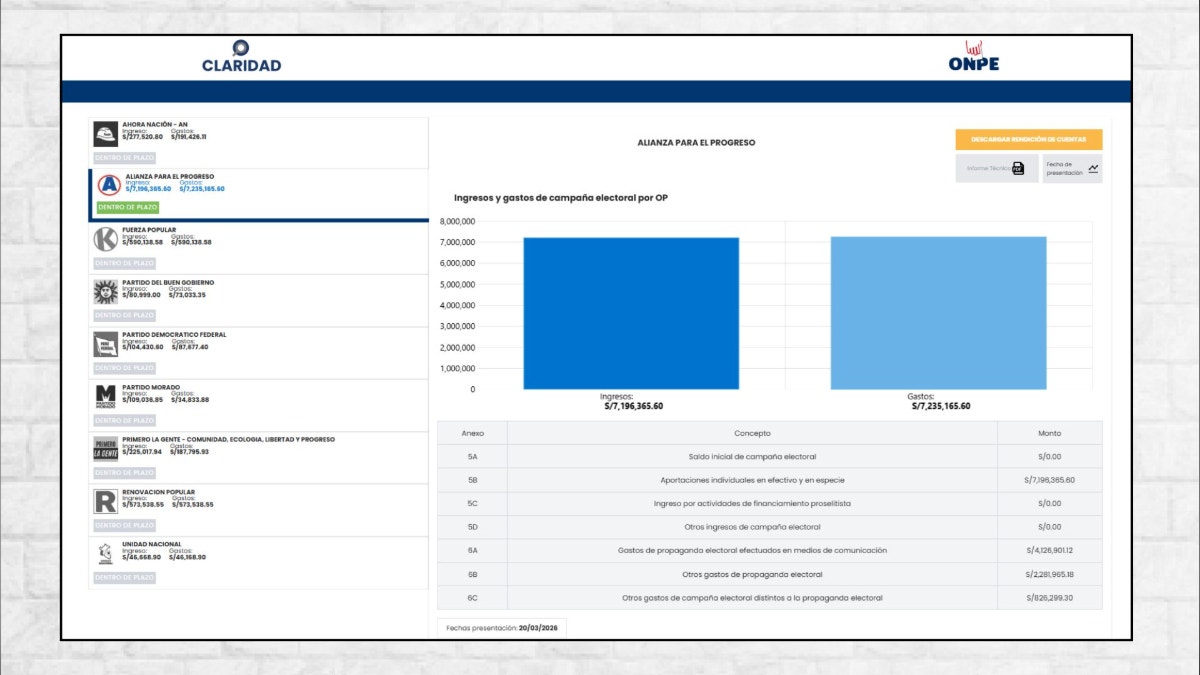The width and height of the screenshot is (1200, 675).
Task: Select RENOVACION POPULAR party name
Action: click(x=158, y=492)
